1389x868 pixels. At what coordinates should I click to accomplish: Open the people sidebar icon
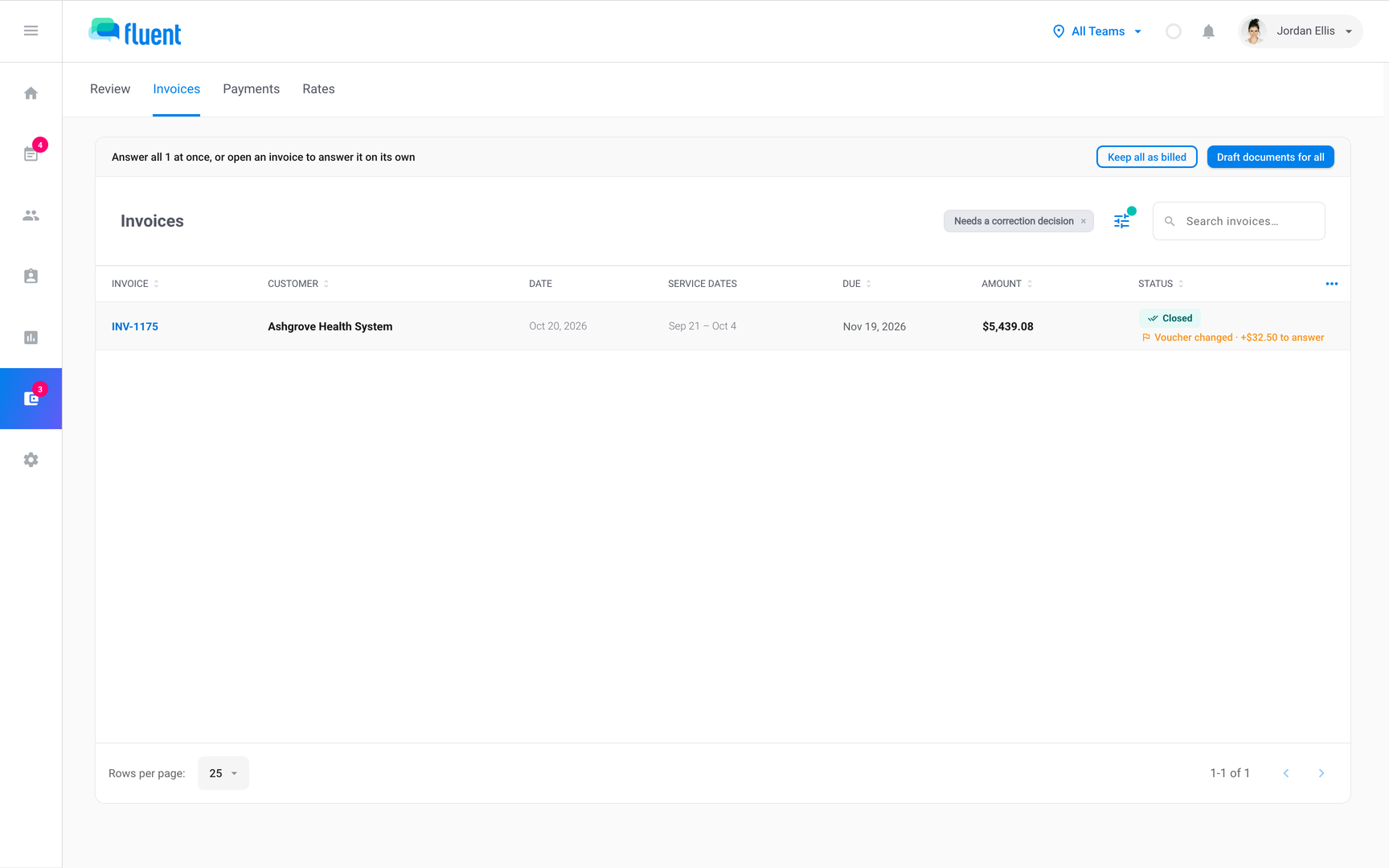click(31, 215)
